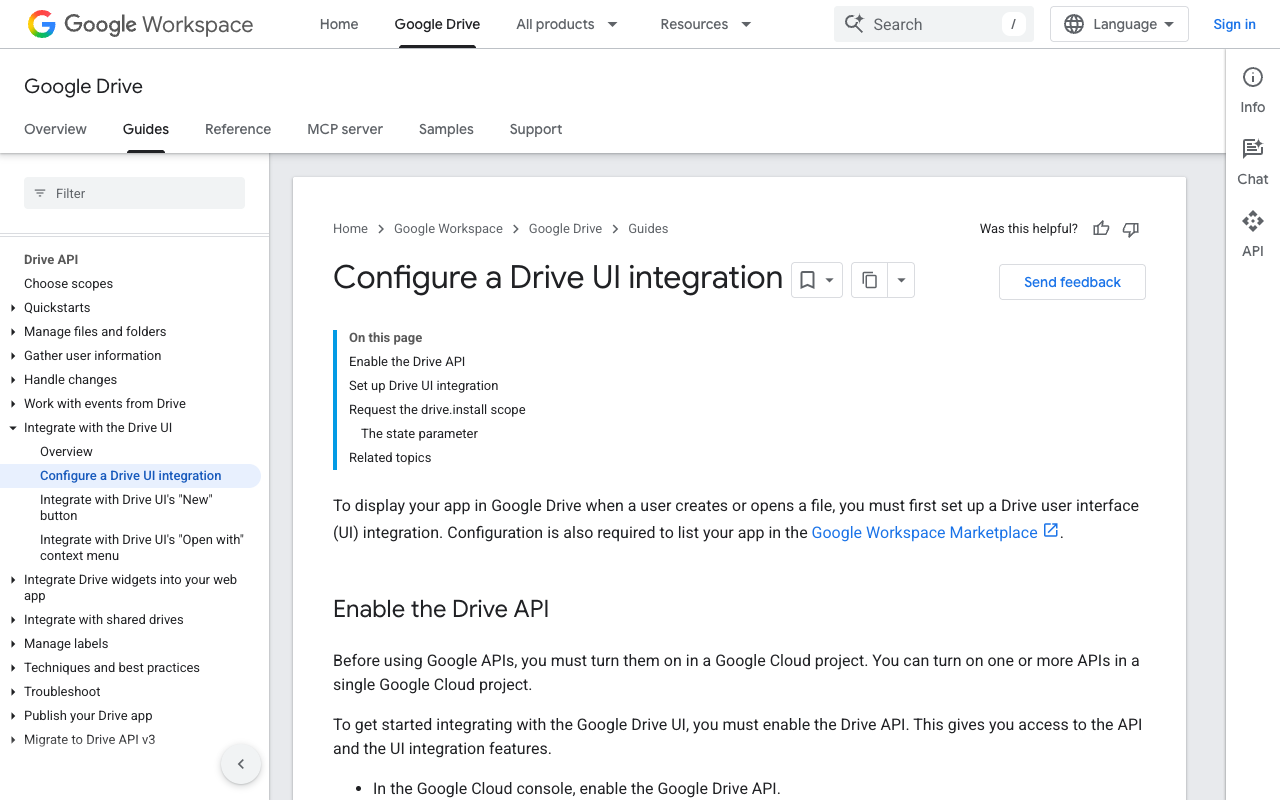Click the Google Drive breadcrumb link
Image resolution: width=1280 pixels, height=800 pixels.
point(565,229)
